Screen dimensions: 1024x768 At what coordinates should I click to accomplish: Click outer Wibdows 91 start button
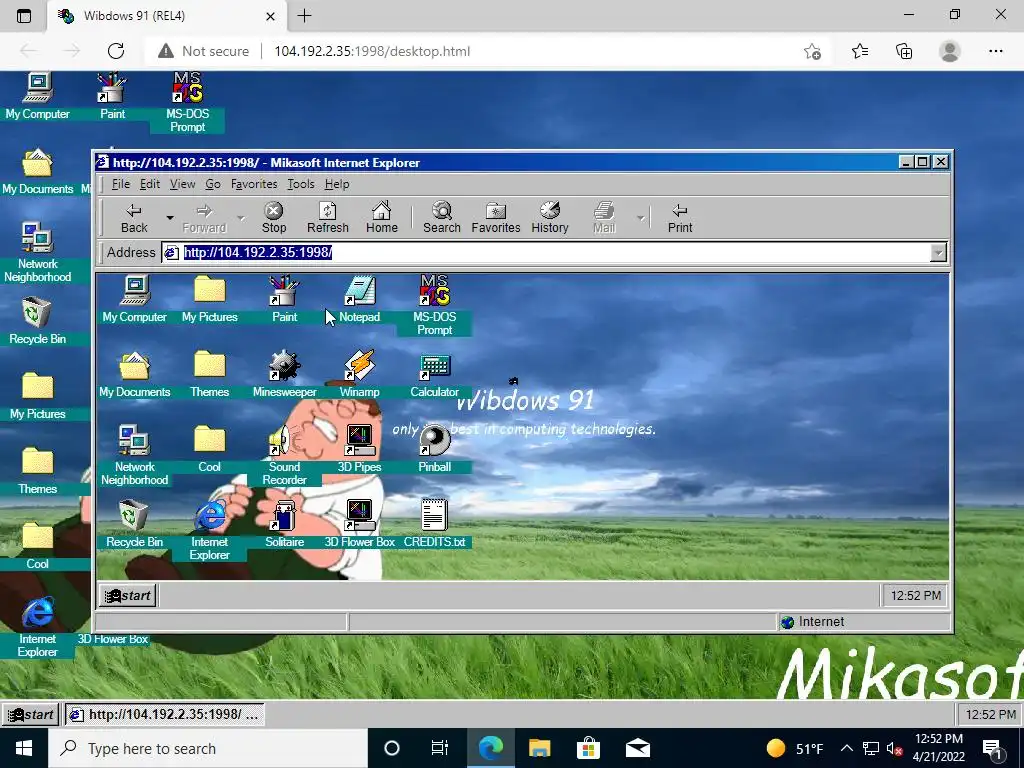pyautogui.click(x=30, y=714)
